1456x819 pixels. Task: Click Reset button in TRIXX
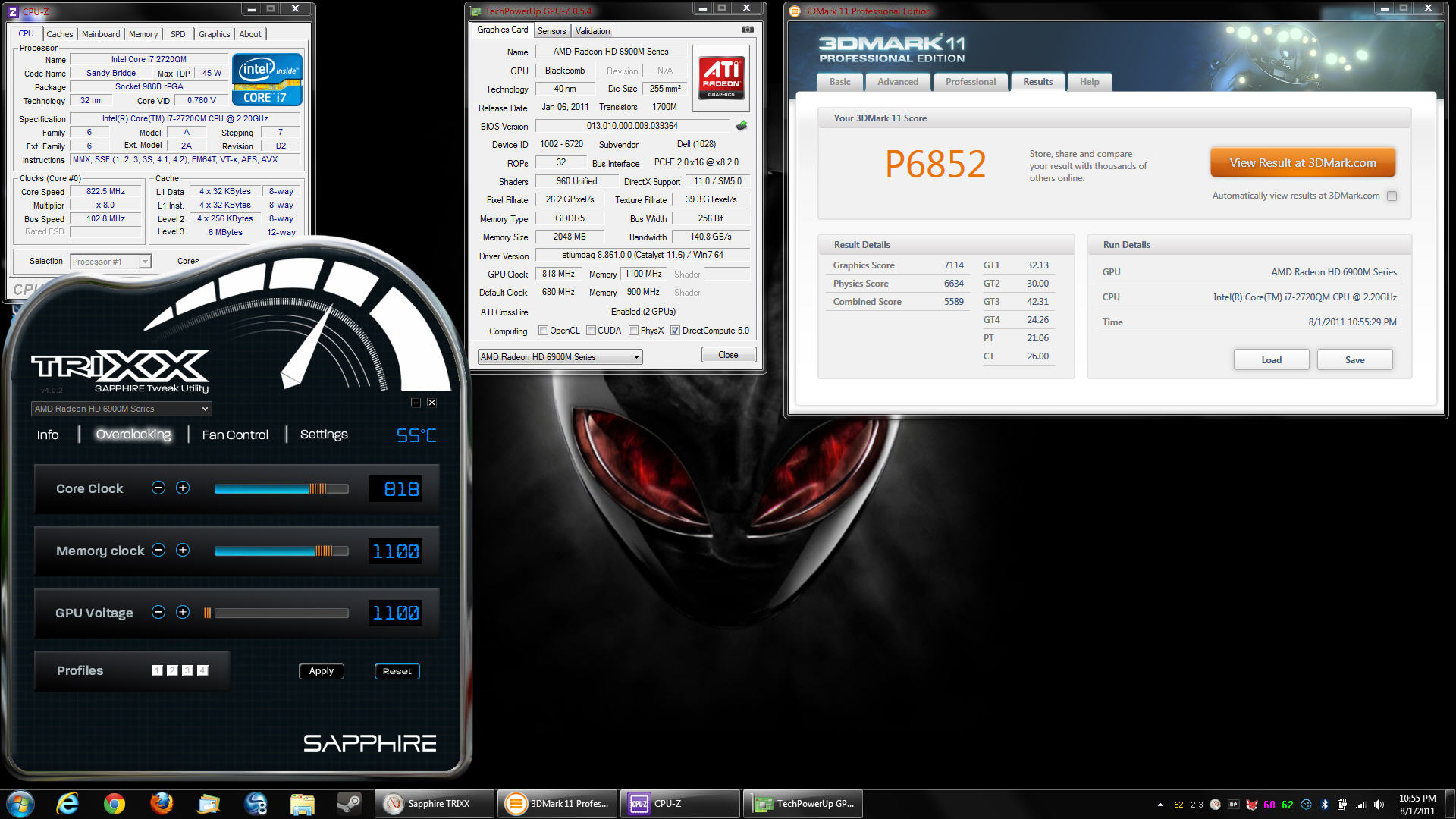pyautogui.click(x=397, y=671)
